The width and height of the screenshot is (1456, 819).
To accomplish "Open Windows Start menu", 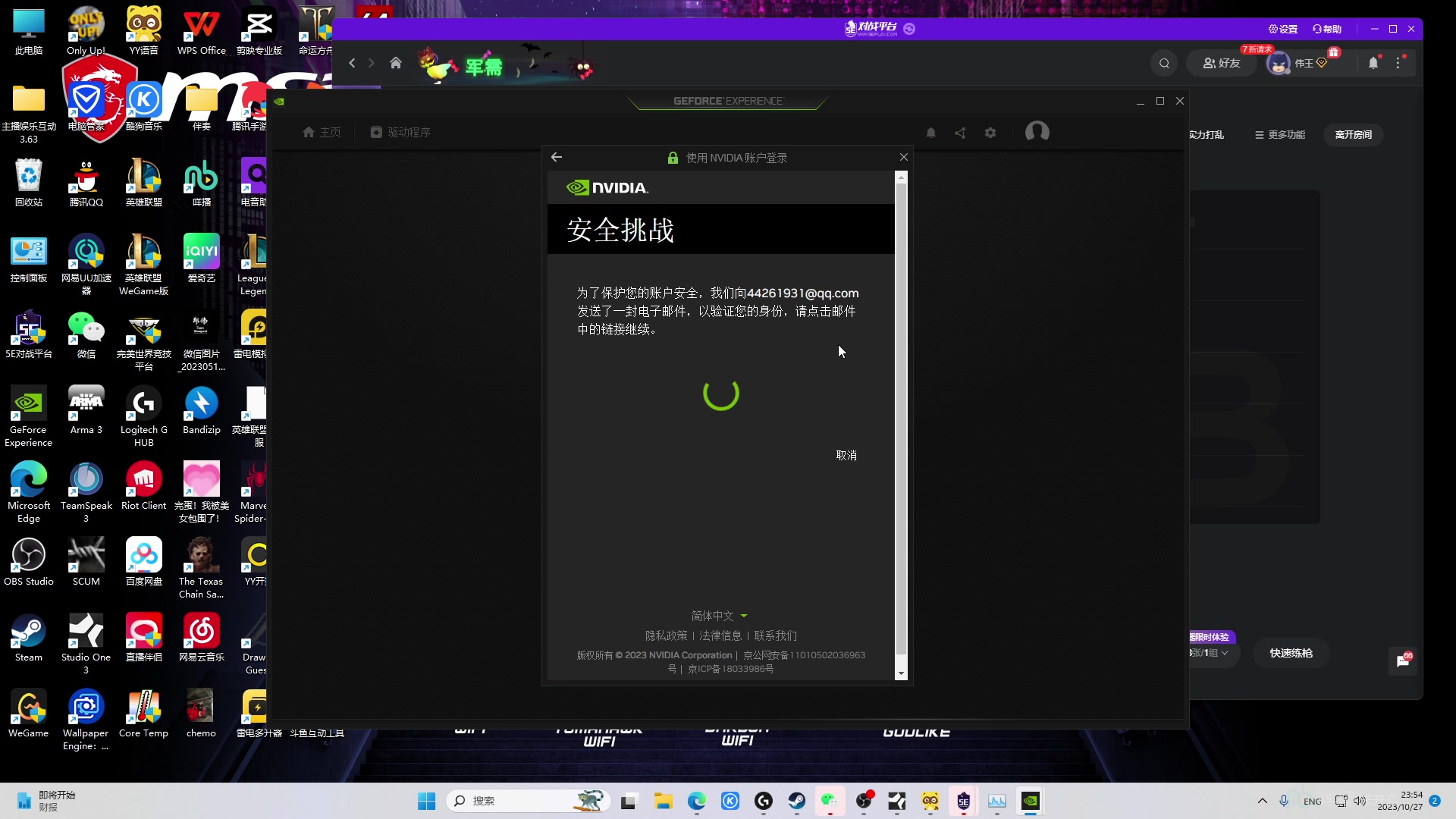I will click(427, 801).
